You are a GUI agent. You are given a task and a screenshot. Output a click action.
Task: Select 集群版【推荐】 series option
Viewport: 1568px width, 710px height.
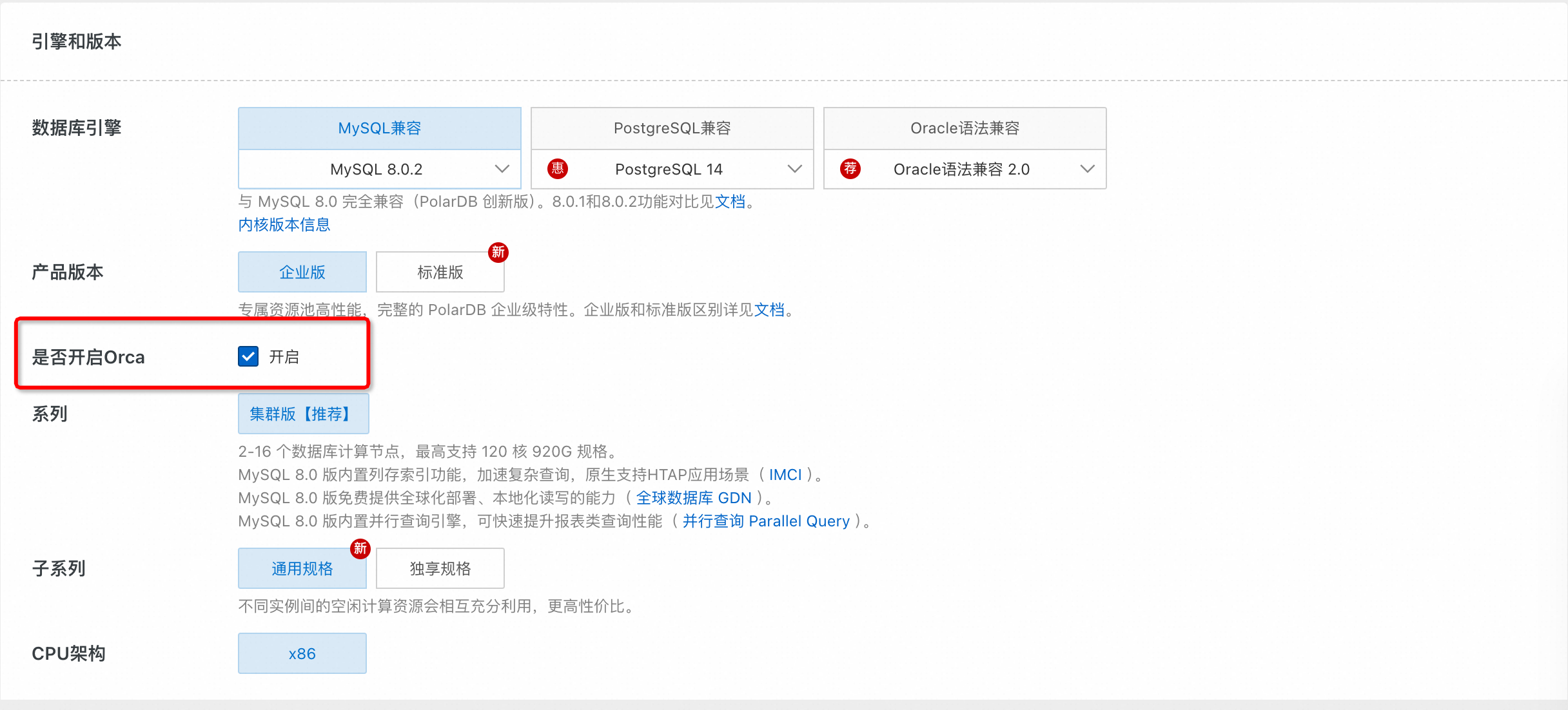point(303,414)
